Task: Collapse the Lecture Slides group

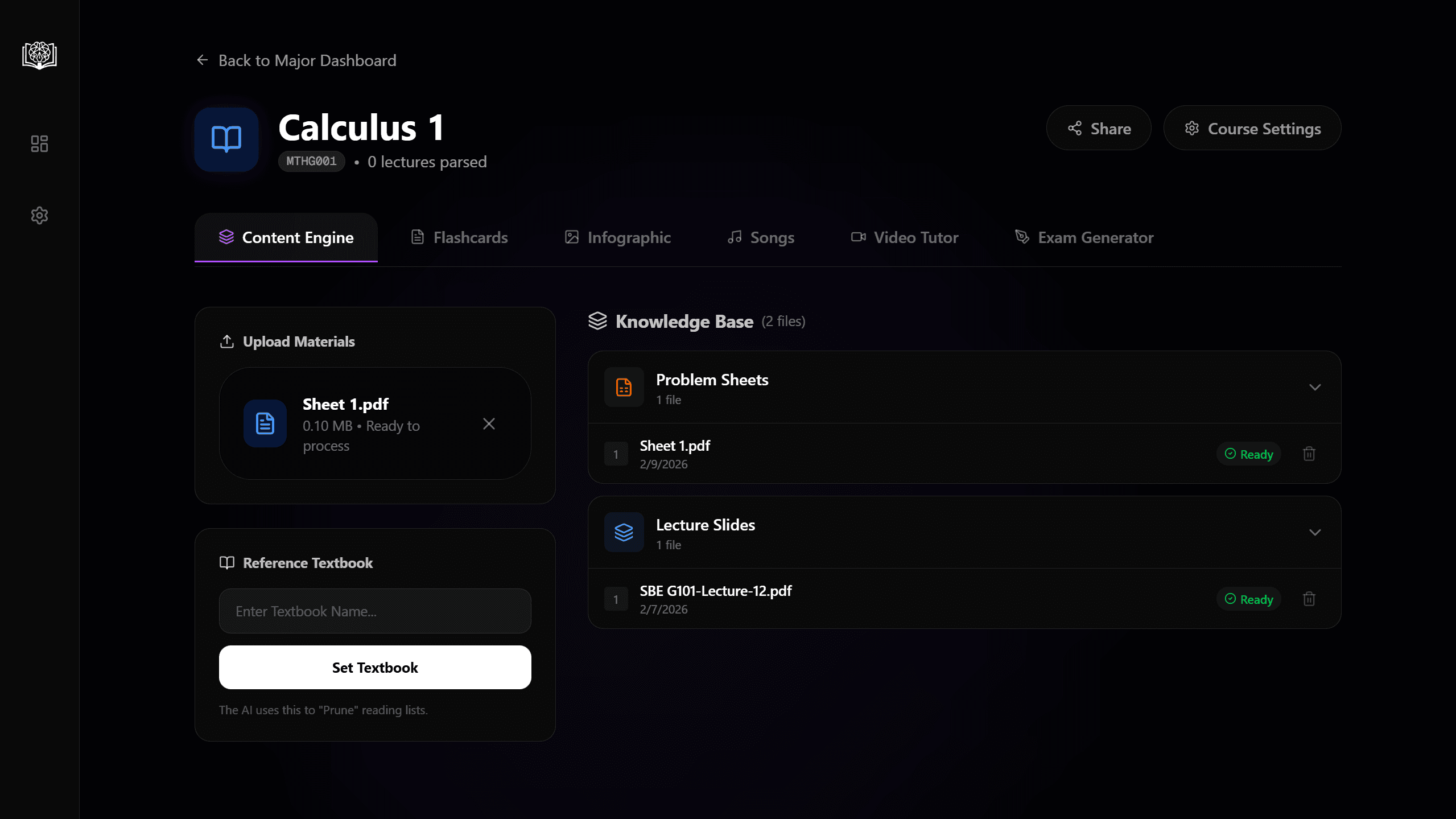Action: [x=1315, y=532]
